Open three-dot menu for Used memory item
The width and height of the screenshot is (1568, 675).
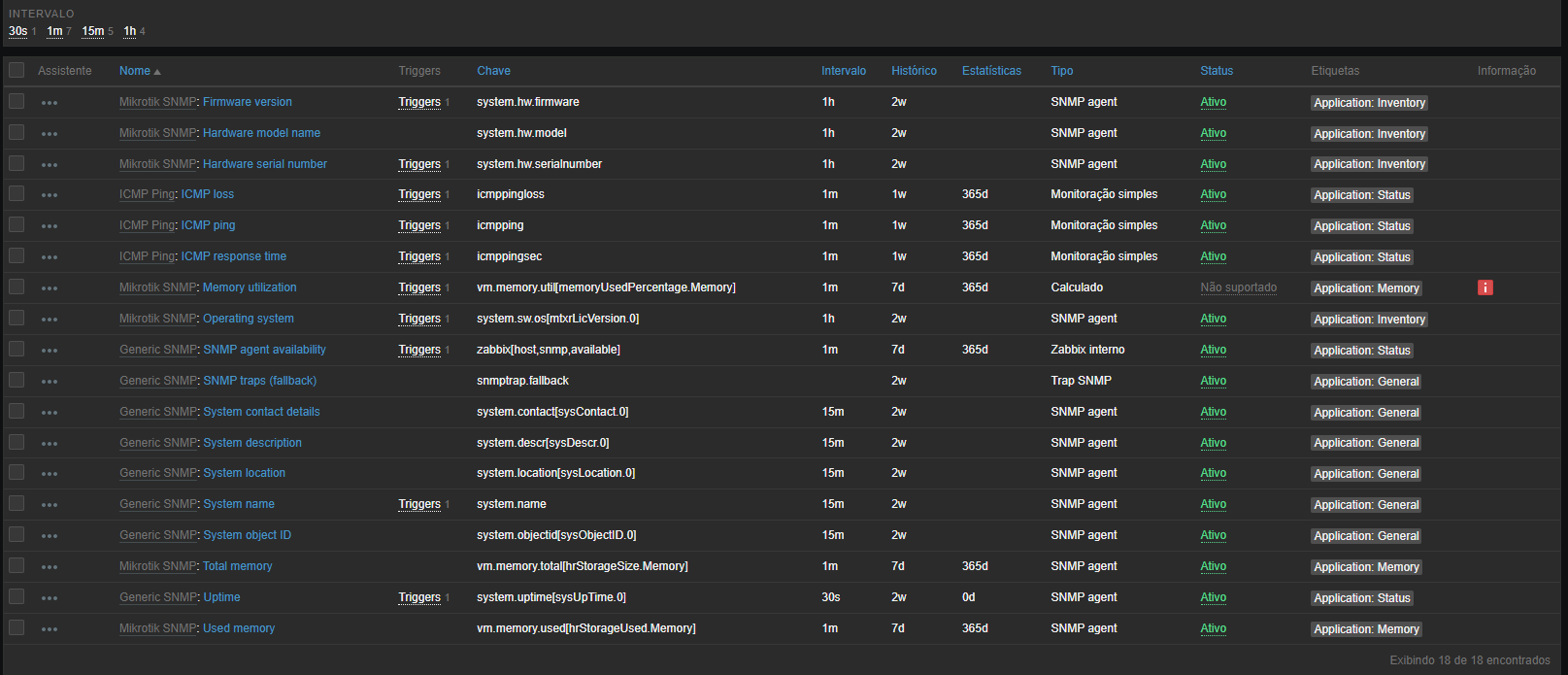tap(50, 629)
